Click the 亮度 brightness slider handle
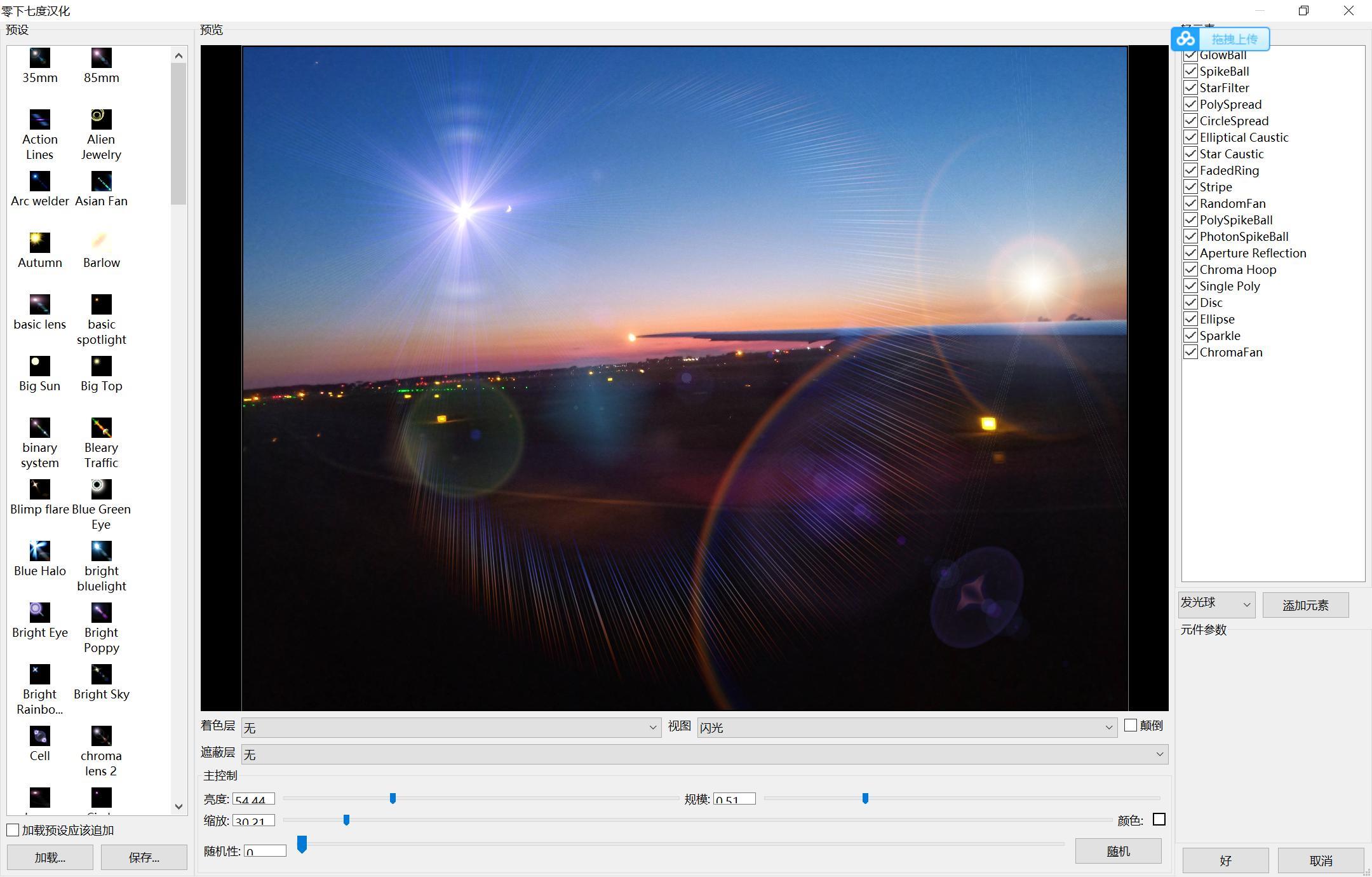 pyautogui.click(x=393, y=798)
